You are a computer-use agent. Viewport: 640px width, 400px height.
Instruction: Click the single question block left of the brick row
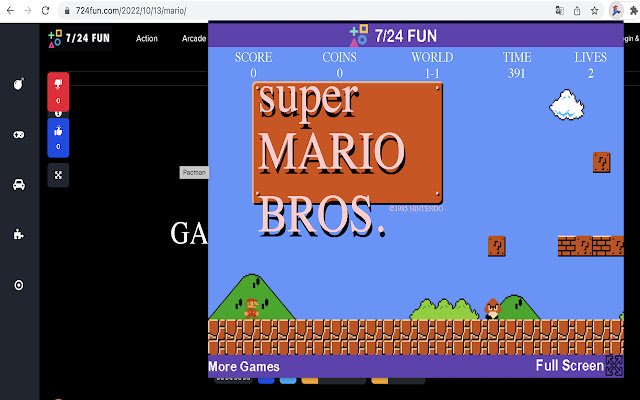(x=497, y=246)
